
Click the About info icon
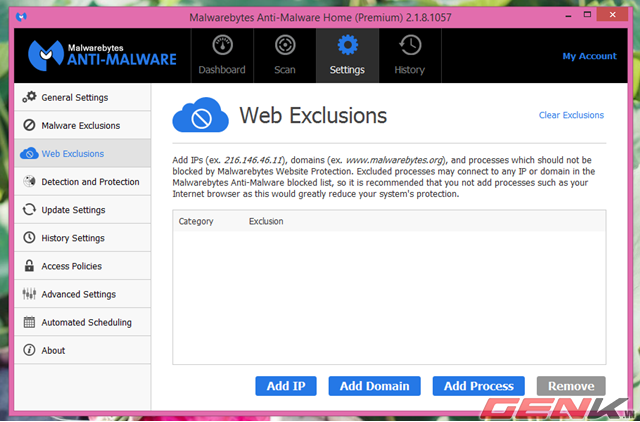[29, 350]
